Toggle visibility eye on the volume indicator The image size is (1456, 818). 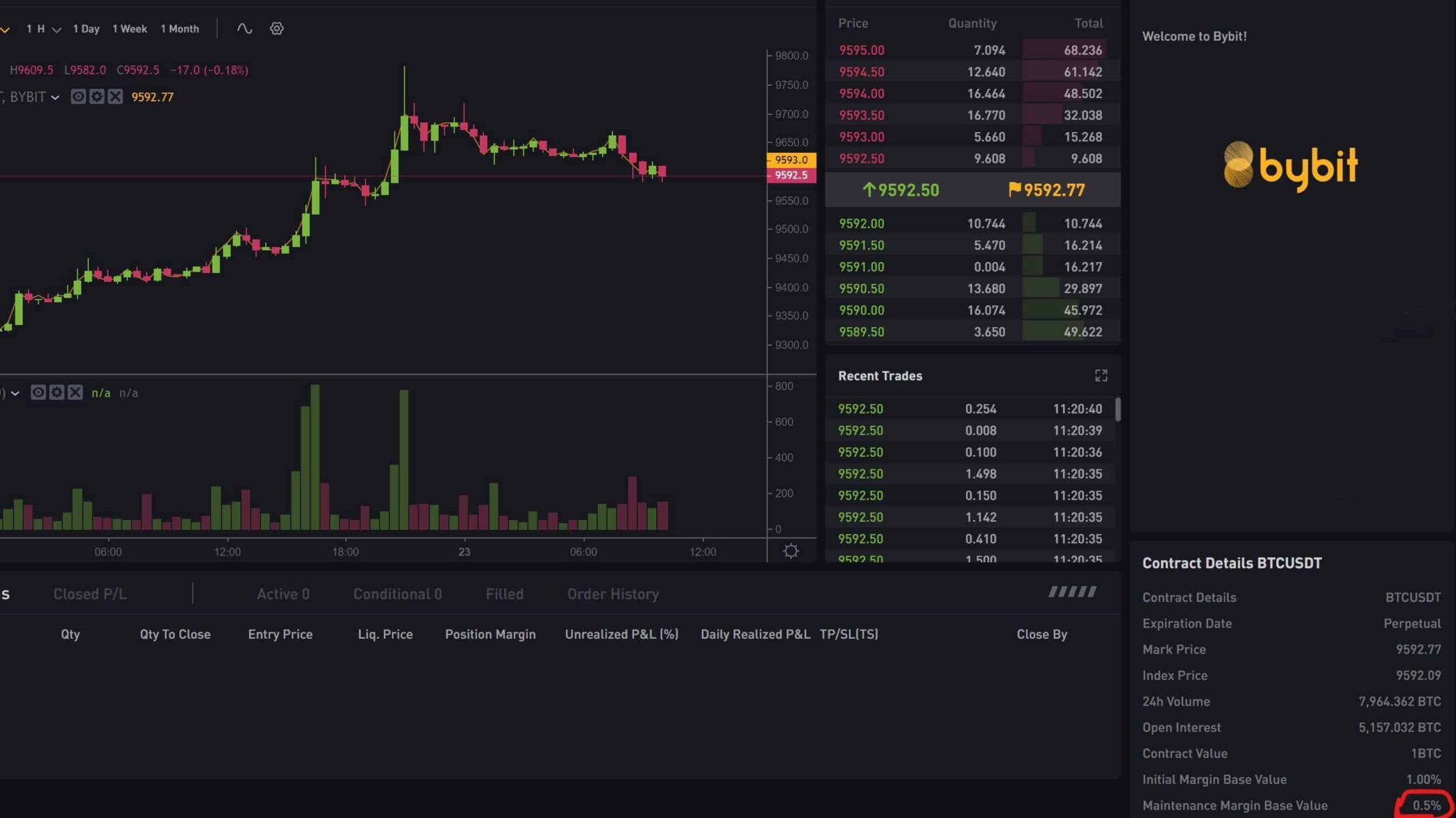pos(38,392)
